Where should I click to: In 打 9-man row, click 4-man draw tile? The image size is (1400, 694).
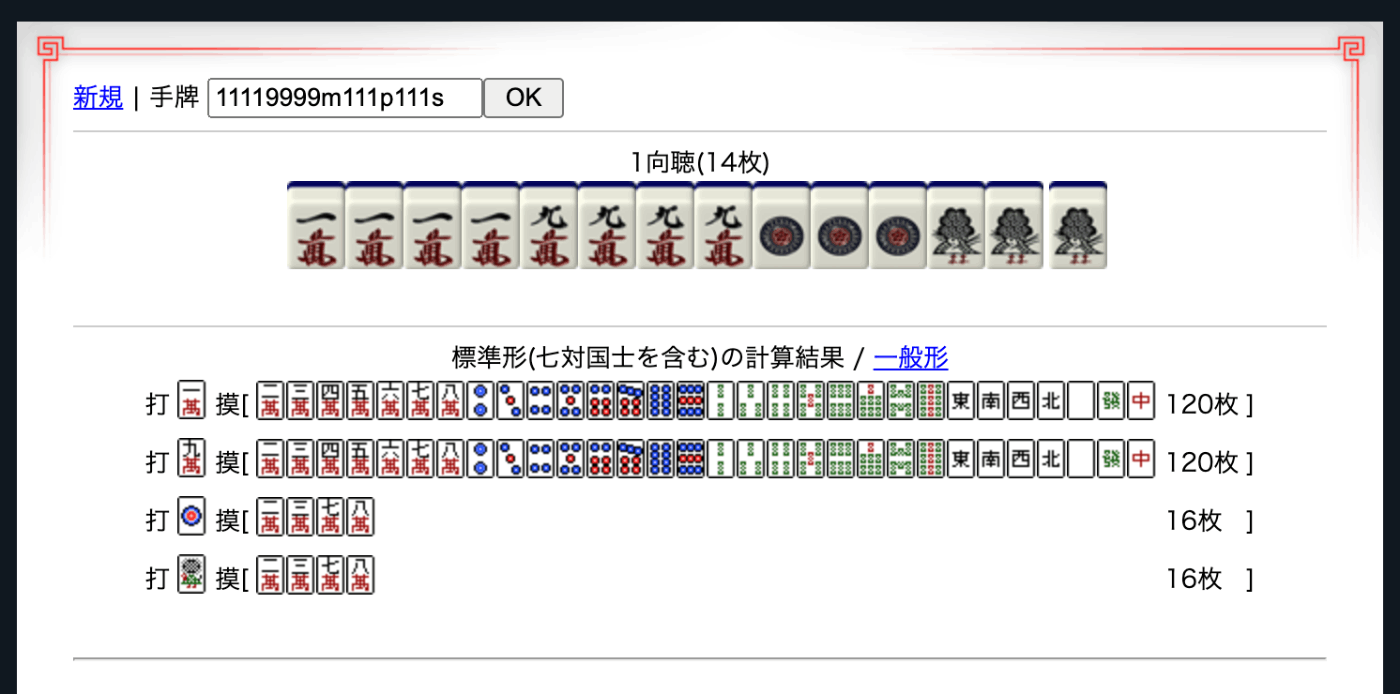tap(330, 458)
